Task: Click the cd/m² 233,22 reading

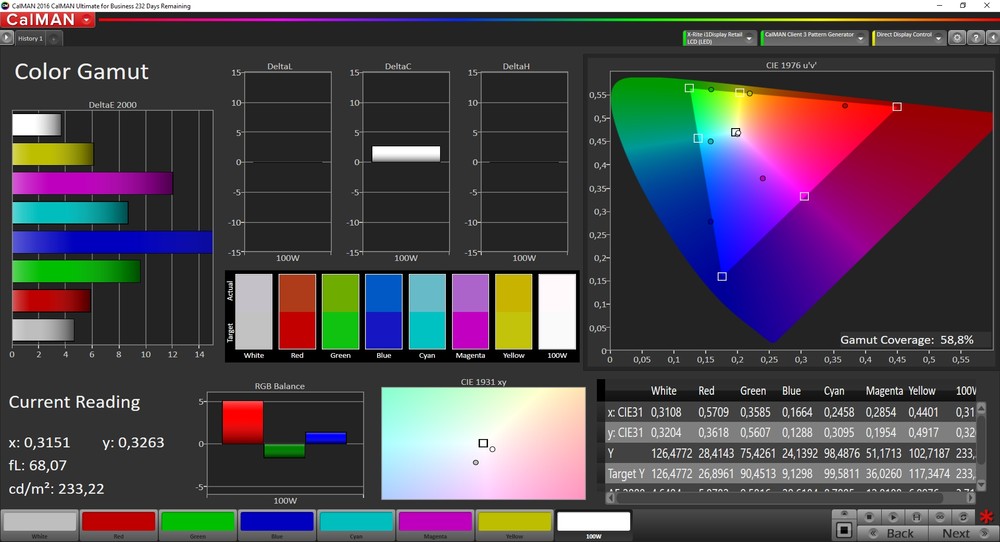Action: click(56, 489)
